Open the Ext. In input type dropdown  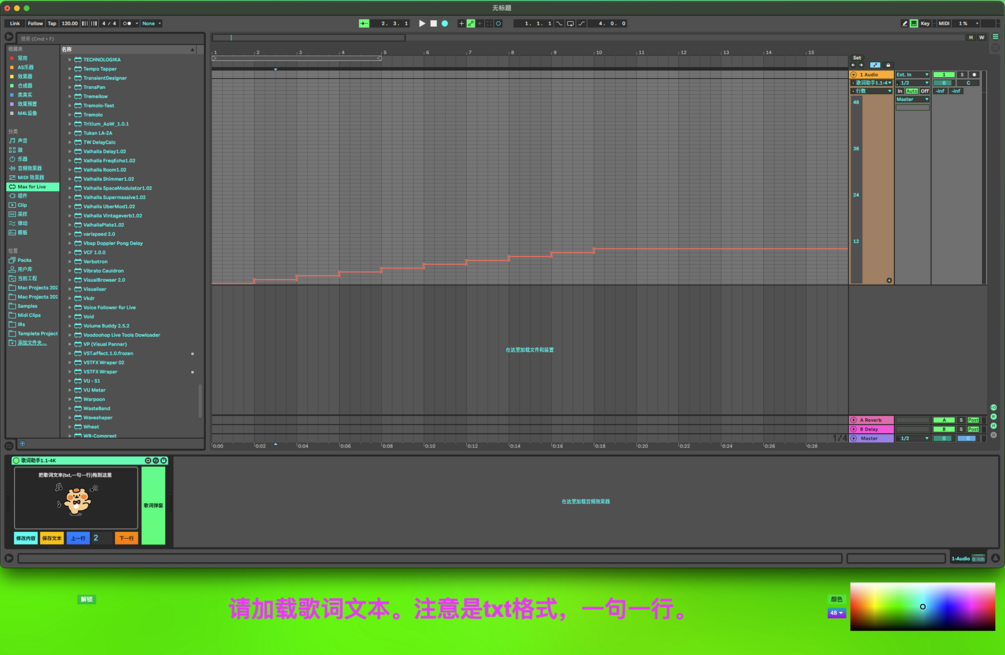913,75
